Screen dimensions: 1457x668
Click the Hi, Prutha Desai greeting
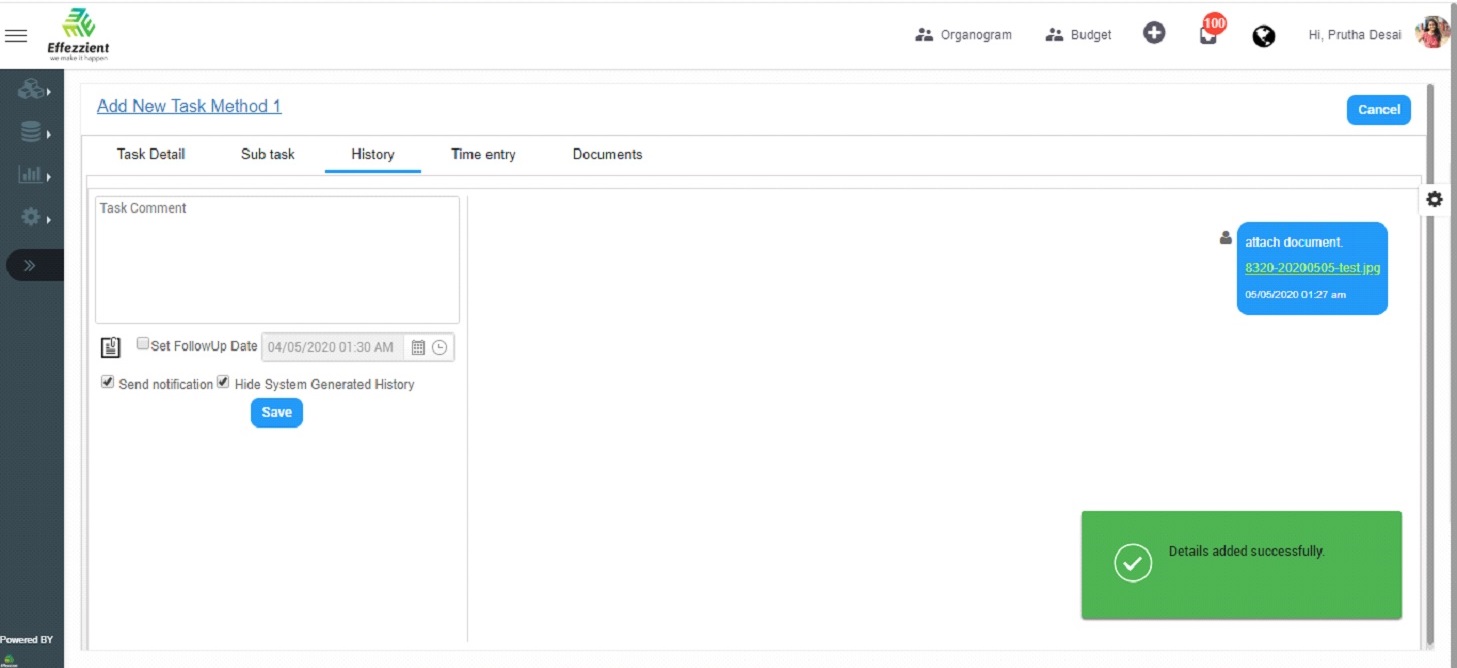click(1354, 35)
